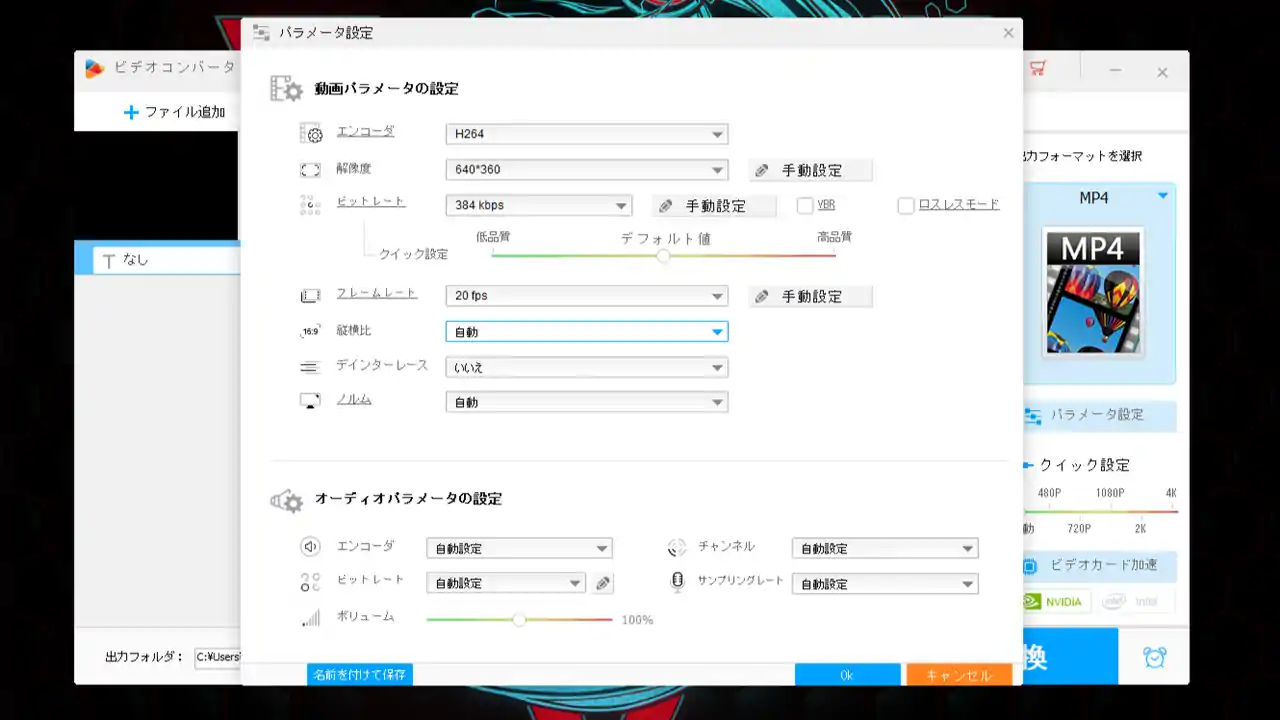This screenshot has height=720, width=1280.
Task: Enable the ロスレスモード checkbox
Action: coord(906,205)
